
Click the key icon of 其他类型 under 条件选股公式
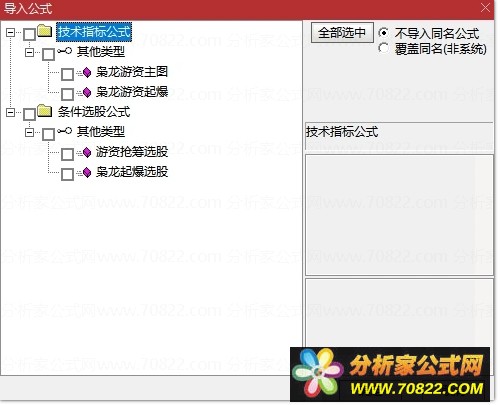tap(64, 131)
